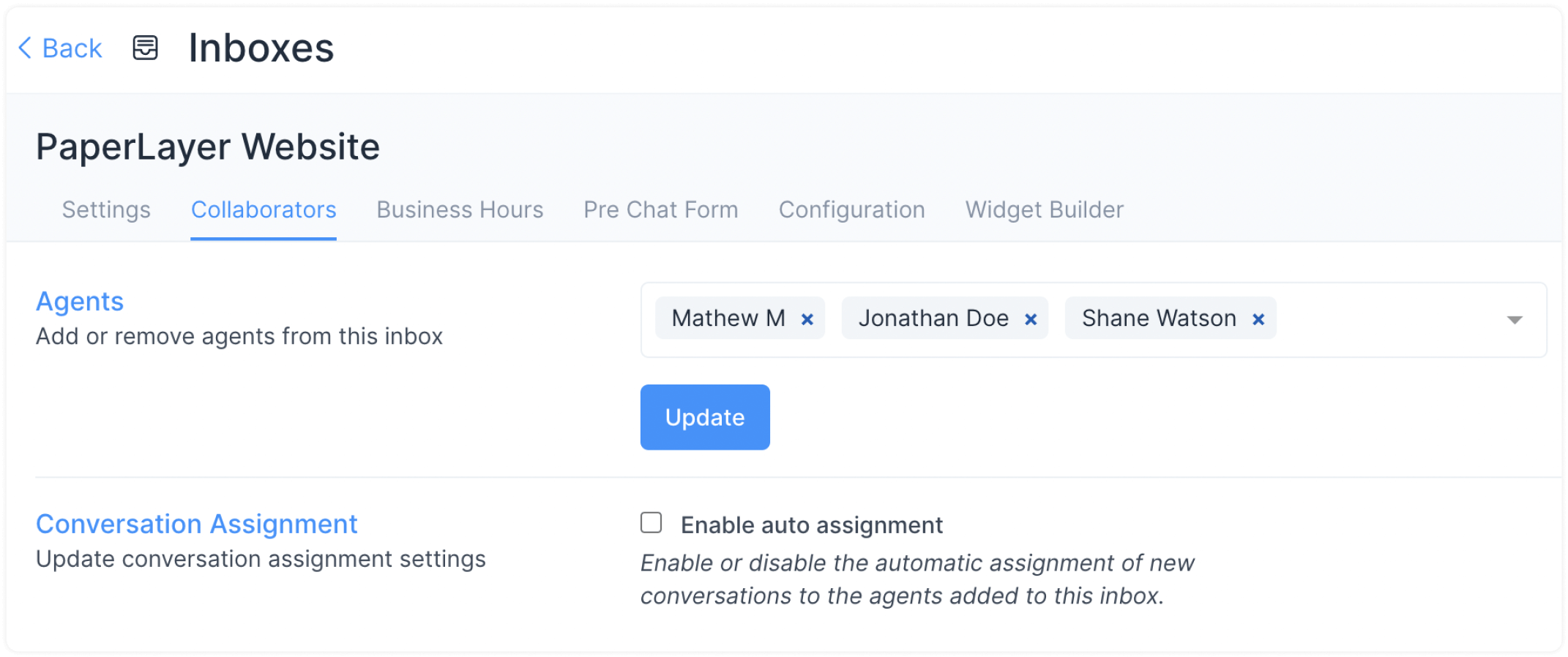Remove Mathew M from the agents list

pyautogui.click(x=807, y=319)
